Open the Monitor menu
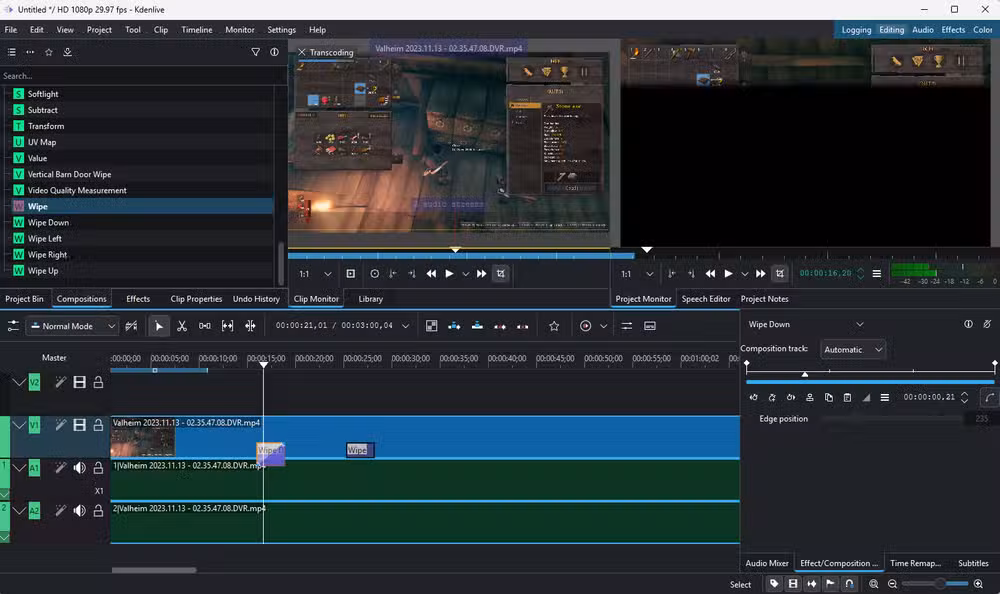The image size is (1000, 594). 239,30
